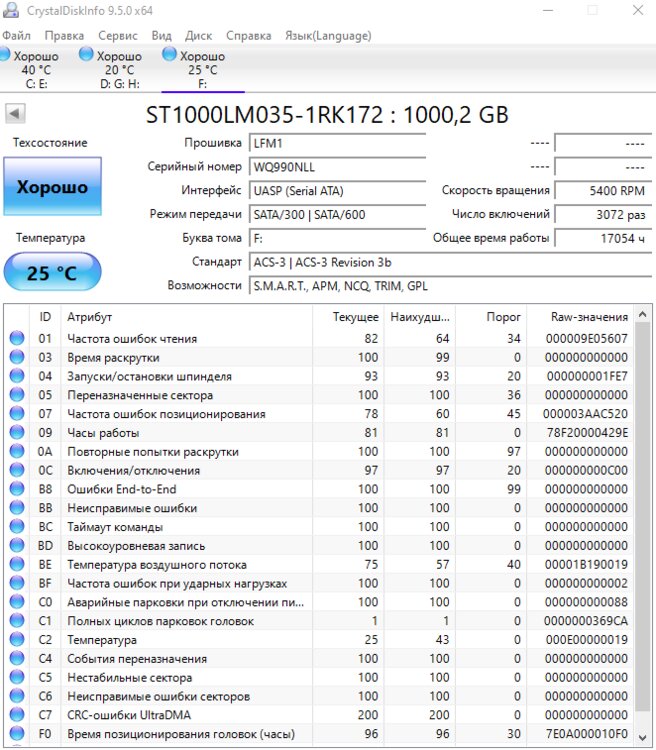Click the 25 °C temperature button
This screenshot has width=656, height=750.
point(52,273)
